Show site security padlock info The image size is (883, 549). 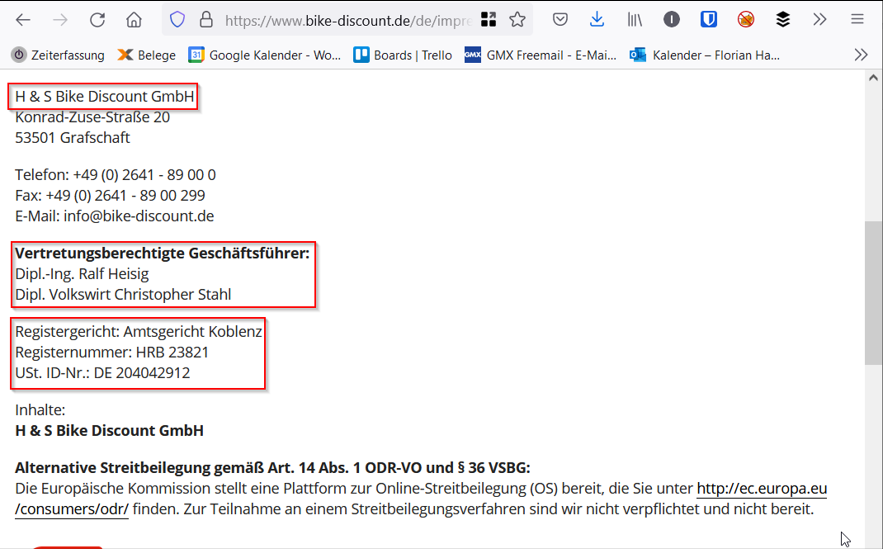click(x=206, y=20)
